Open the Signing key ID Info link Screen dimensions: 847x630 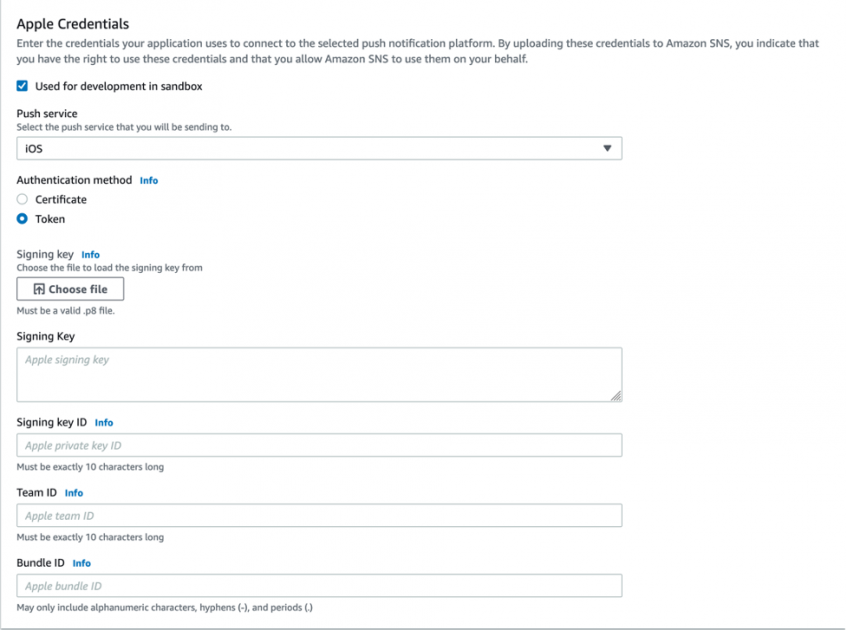[x=103, y=422]
